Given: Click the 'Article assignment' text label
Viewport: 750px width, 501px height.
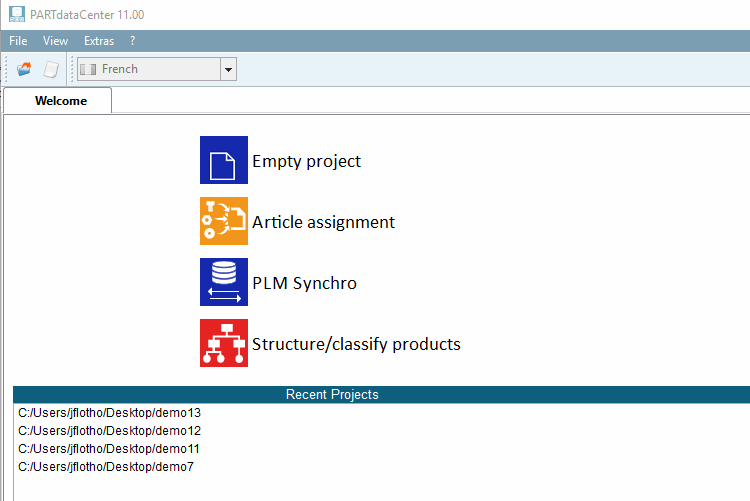Looking at the screenshot, I should [x=323, y=222].
